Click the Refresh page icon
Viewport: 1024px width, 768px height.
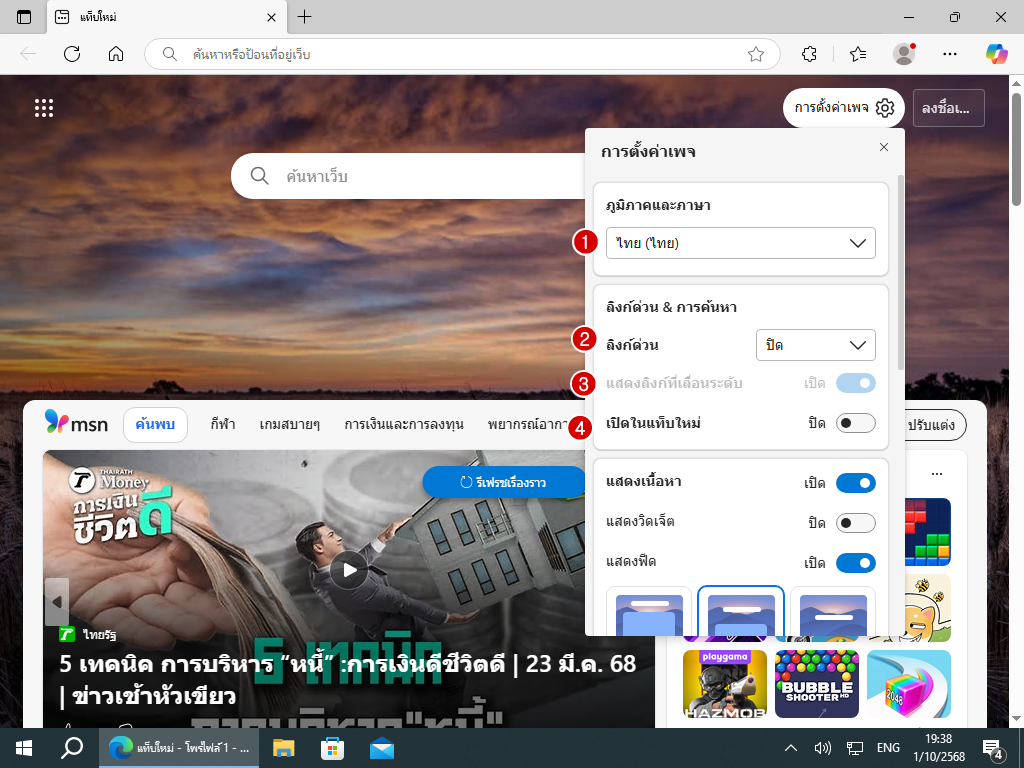point(72,53)
